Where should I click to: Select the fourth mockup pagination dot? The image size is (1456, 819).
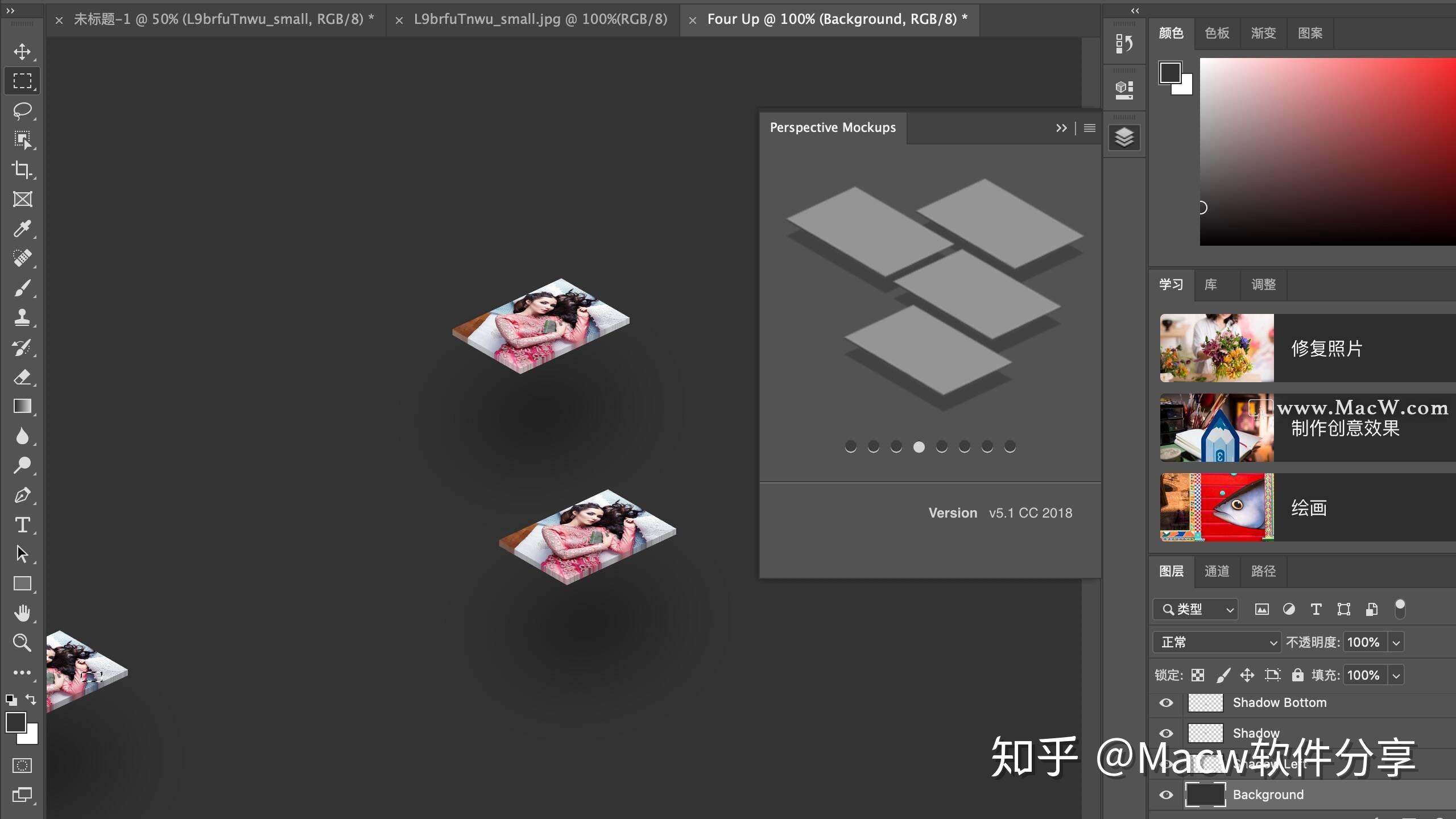tap(919, 447)
